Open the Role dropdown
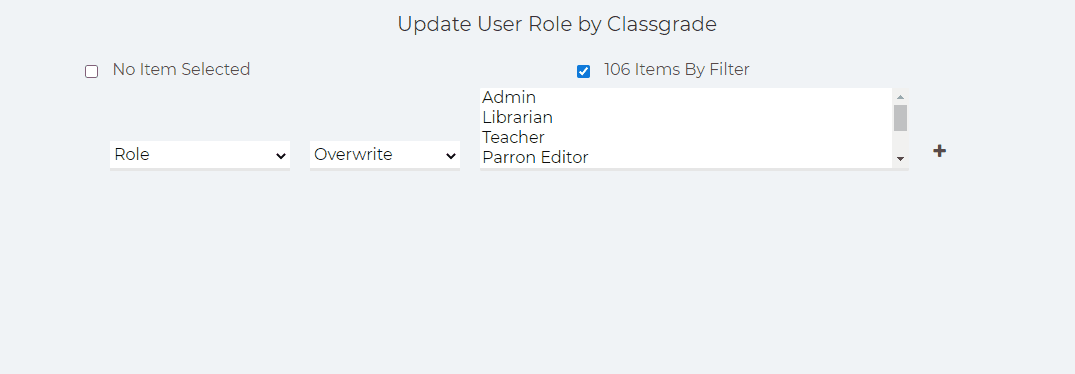1075x374 pixels. point(200,155)
